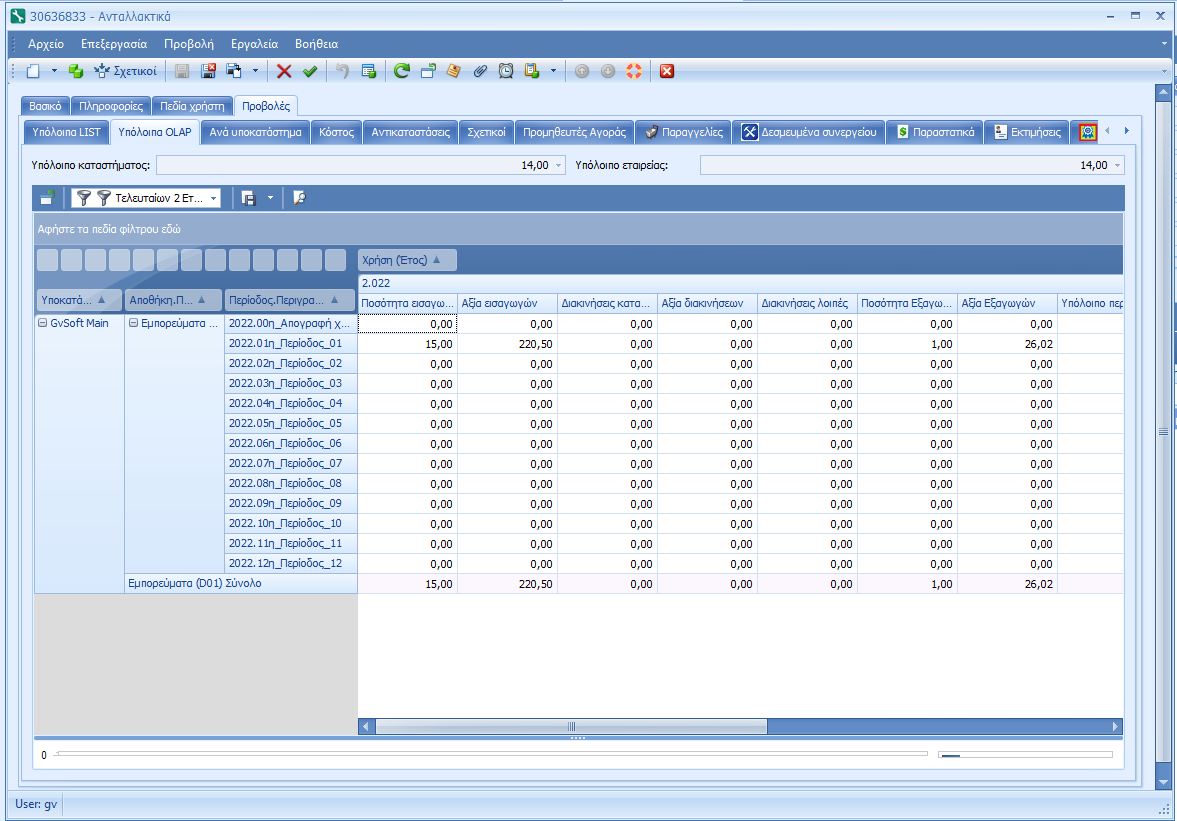Click the grey up arrow navigation icon
This screenshot has width=1177, height=821.
coord(582,71)
